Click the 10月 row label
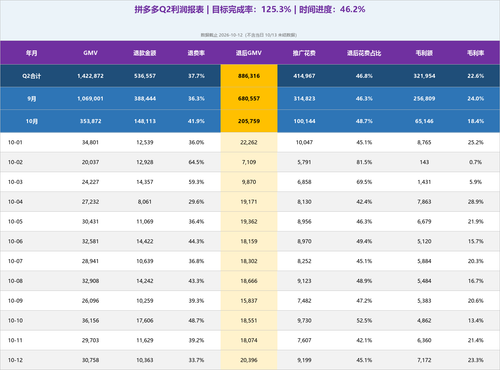 click(x=32, y=121)
